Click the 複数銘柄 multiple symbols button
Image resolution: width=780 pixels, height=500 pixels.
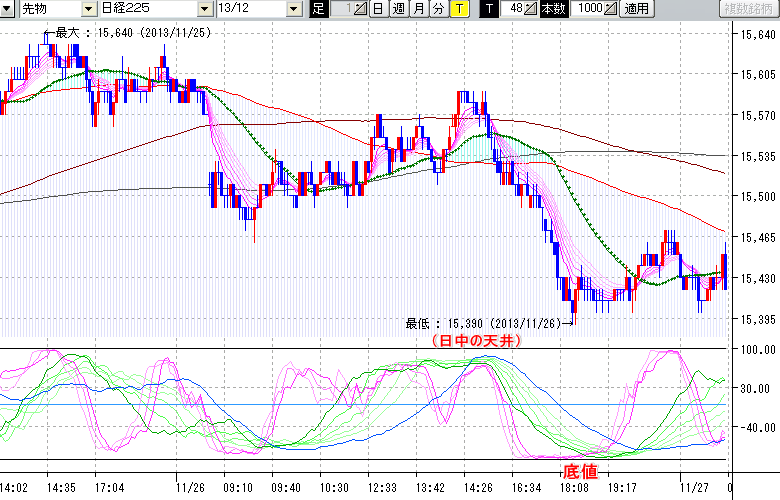(x=748, y=9)
